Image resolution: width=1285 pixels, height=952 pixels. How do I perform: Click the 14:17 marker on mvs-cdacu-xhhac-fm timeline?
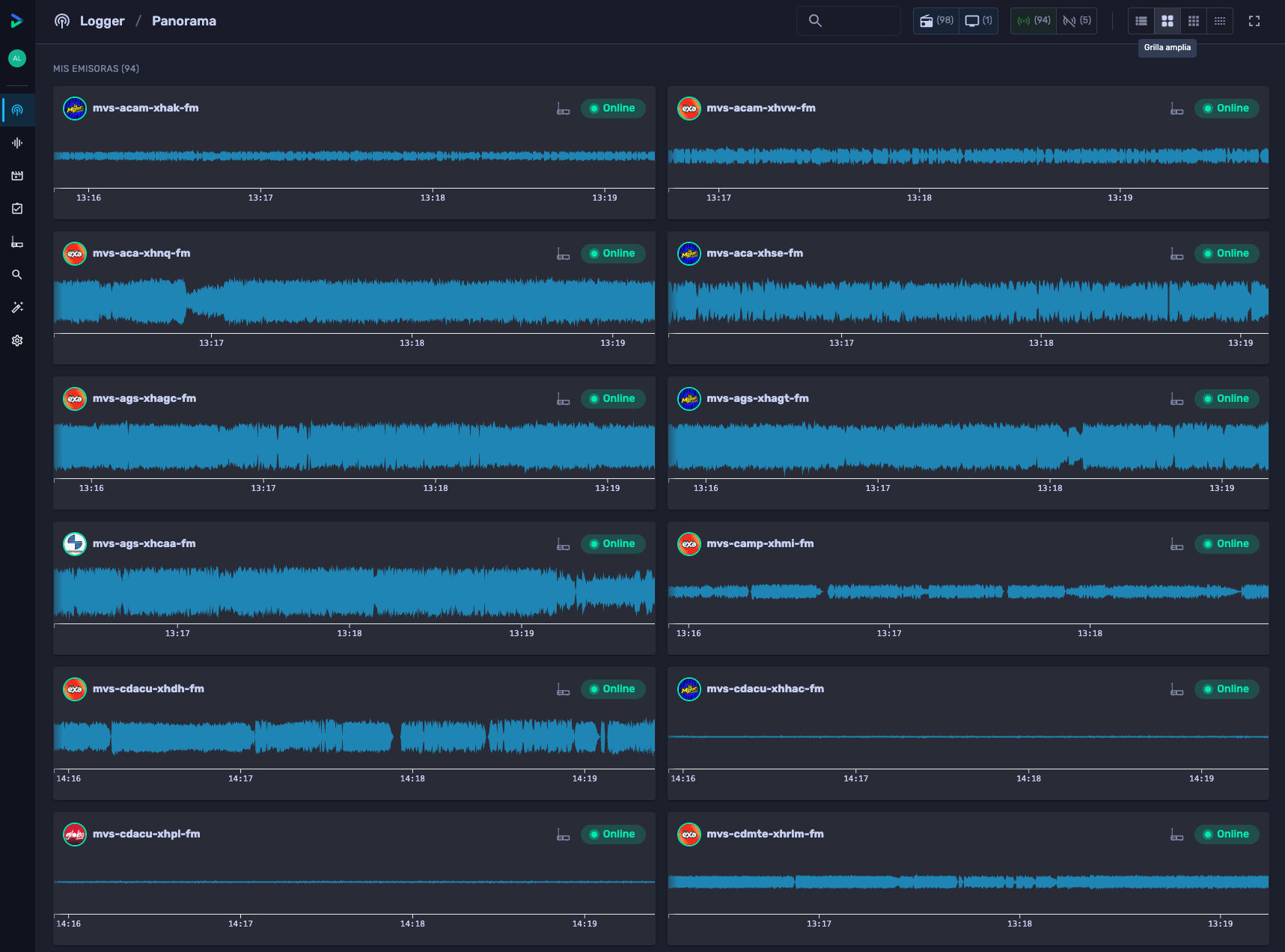(856, 778)
